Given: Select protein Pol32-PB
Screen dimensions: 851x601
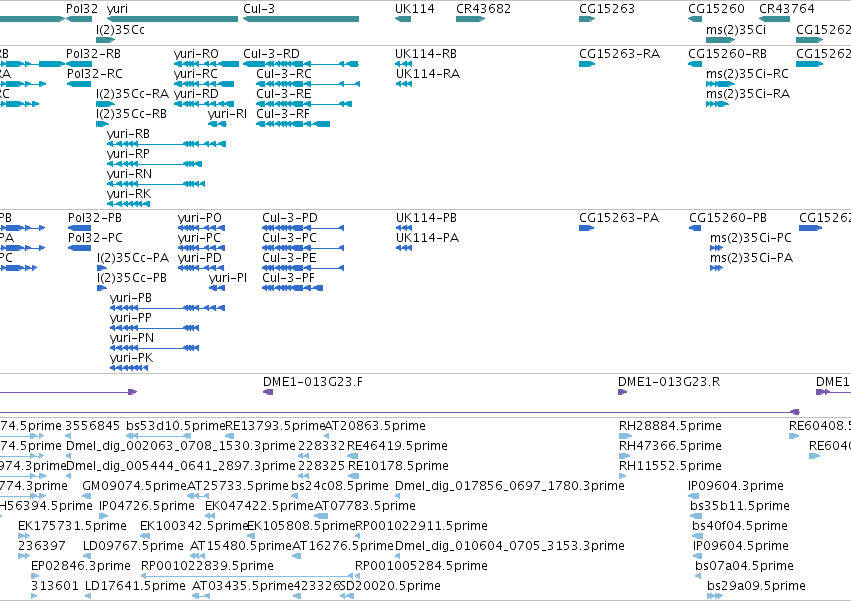Looking at the screenshot, I should (x=95, y=218).
